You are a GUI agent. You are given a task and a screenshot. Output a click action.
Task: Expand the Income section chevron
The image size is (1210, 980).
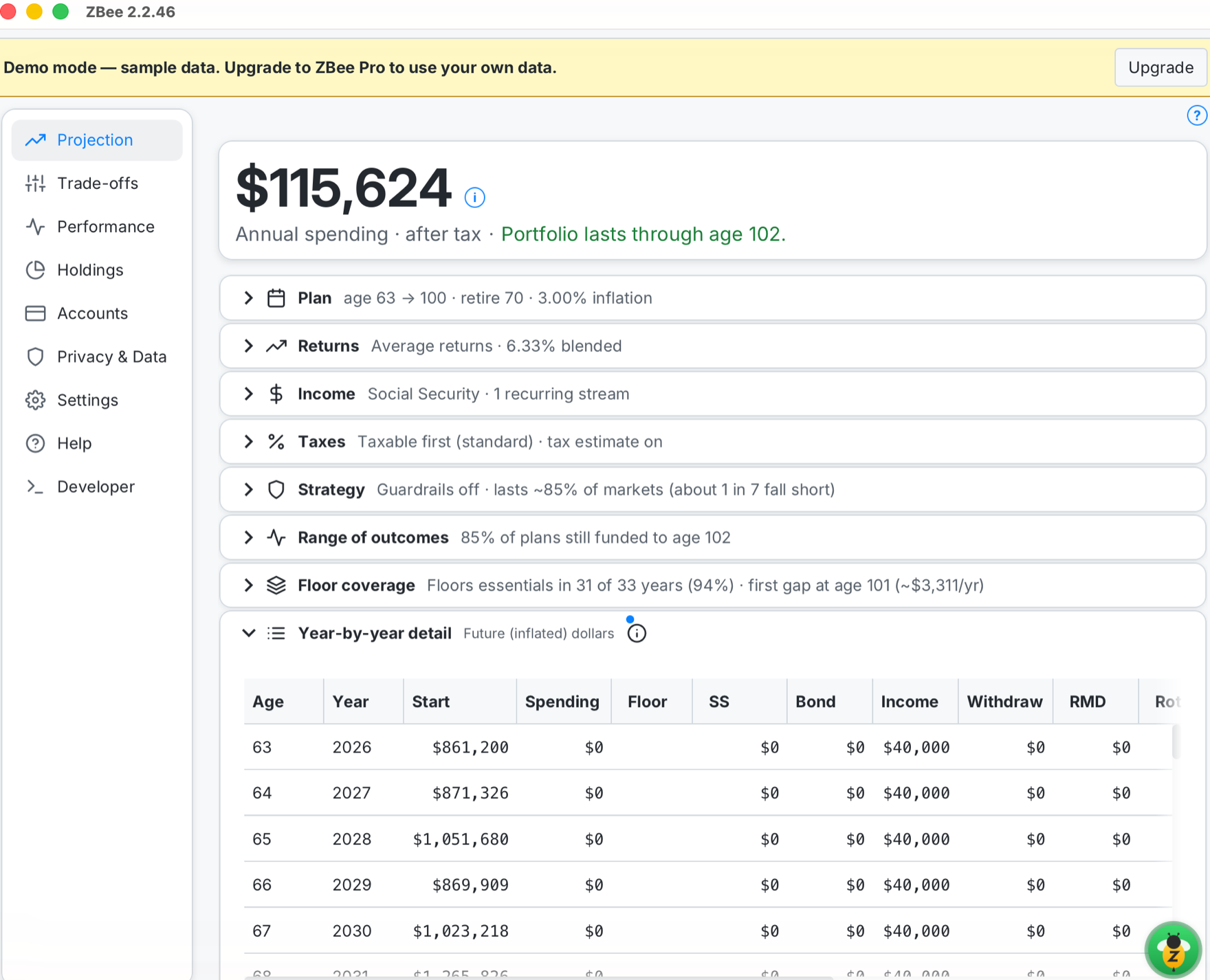pyautogui.click(x=249, y=394)
